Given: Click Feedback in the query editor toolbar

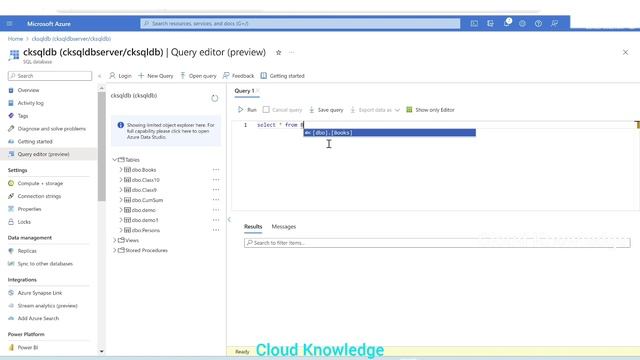Looking at the screenshot, I should tap(238, 76).
